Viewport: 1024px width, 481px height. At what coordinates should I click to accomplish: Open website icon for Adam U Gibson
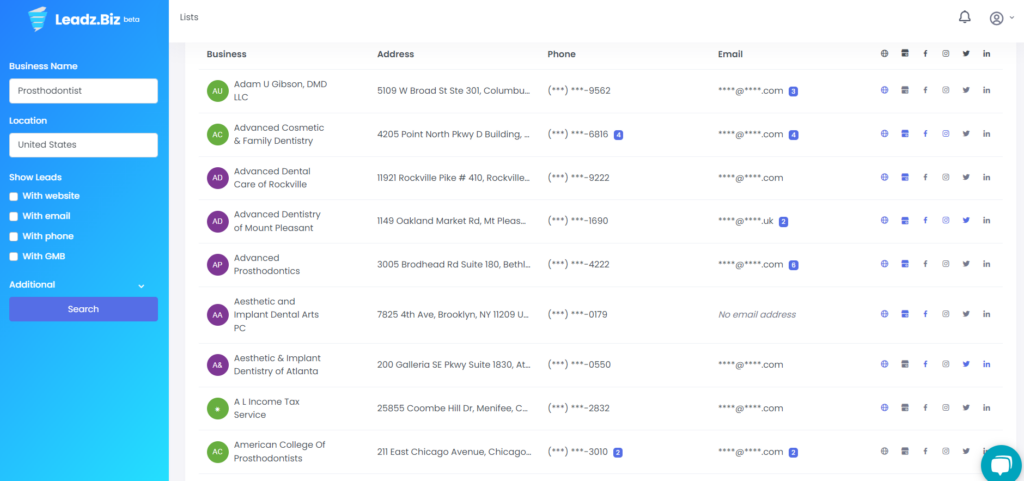[884, 90]
